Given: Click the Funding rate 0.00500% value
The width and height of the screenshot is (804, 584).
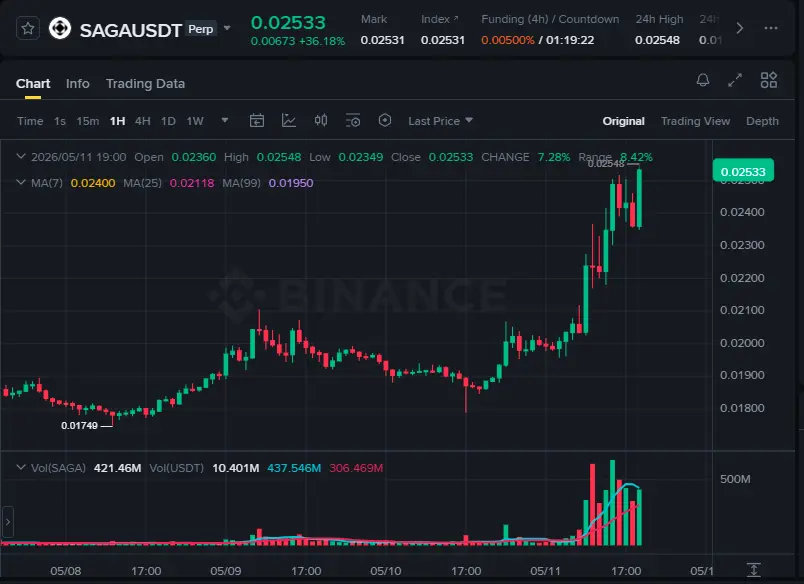Looking at the screenshot, I should coord(508,40).
